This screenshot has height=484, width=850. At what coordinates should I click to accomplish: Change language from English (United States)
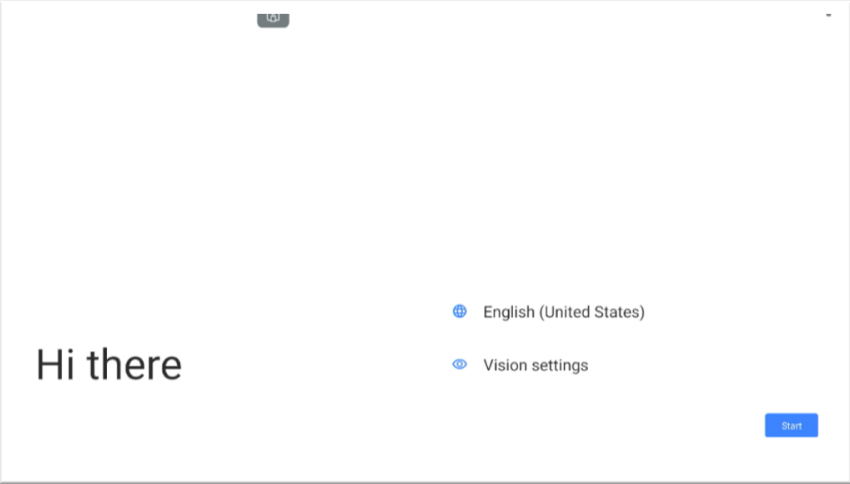coord(563,312)
